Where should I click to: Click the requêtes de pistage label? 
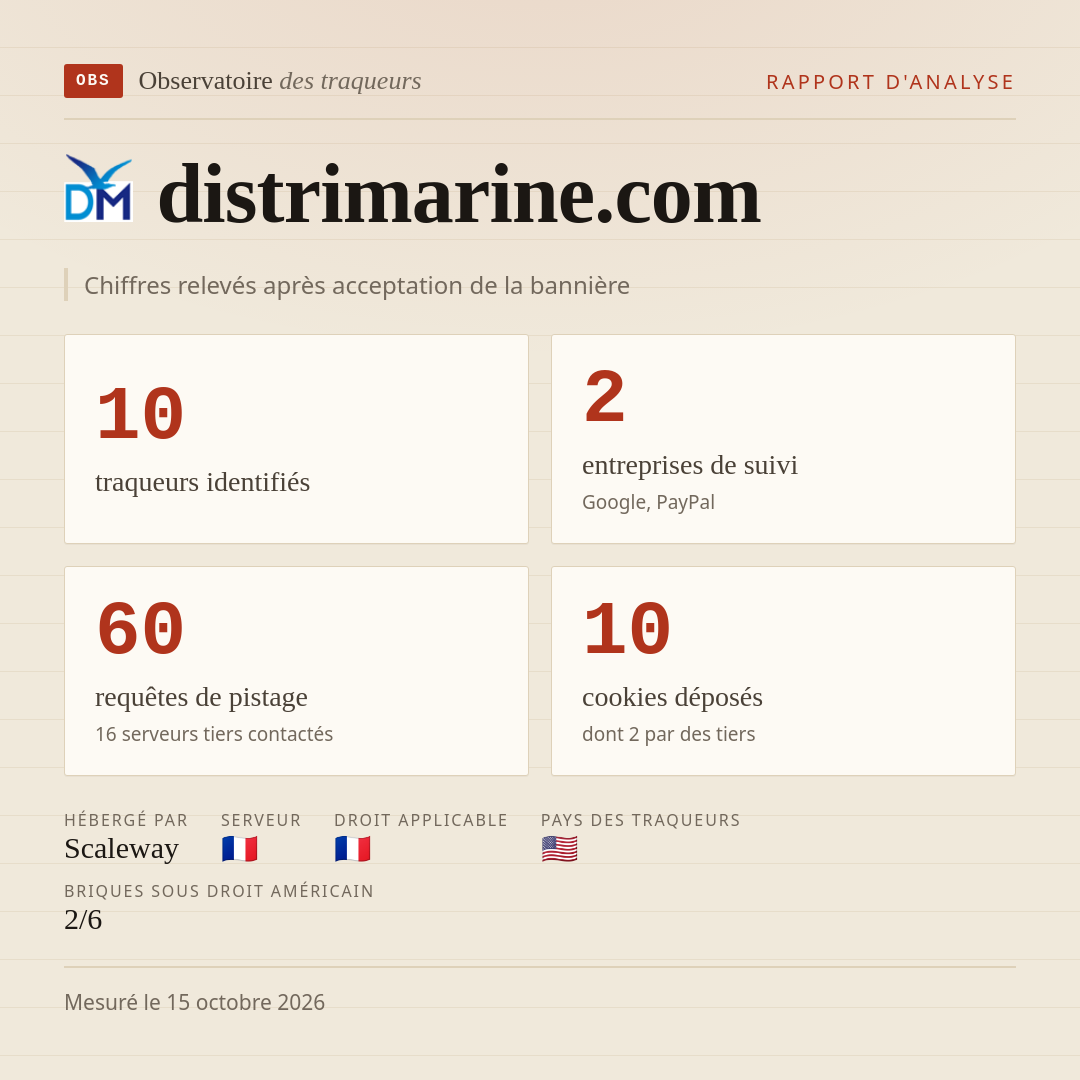pos(201,697)
